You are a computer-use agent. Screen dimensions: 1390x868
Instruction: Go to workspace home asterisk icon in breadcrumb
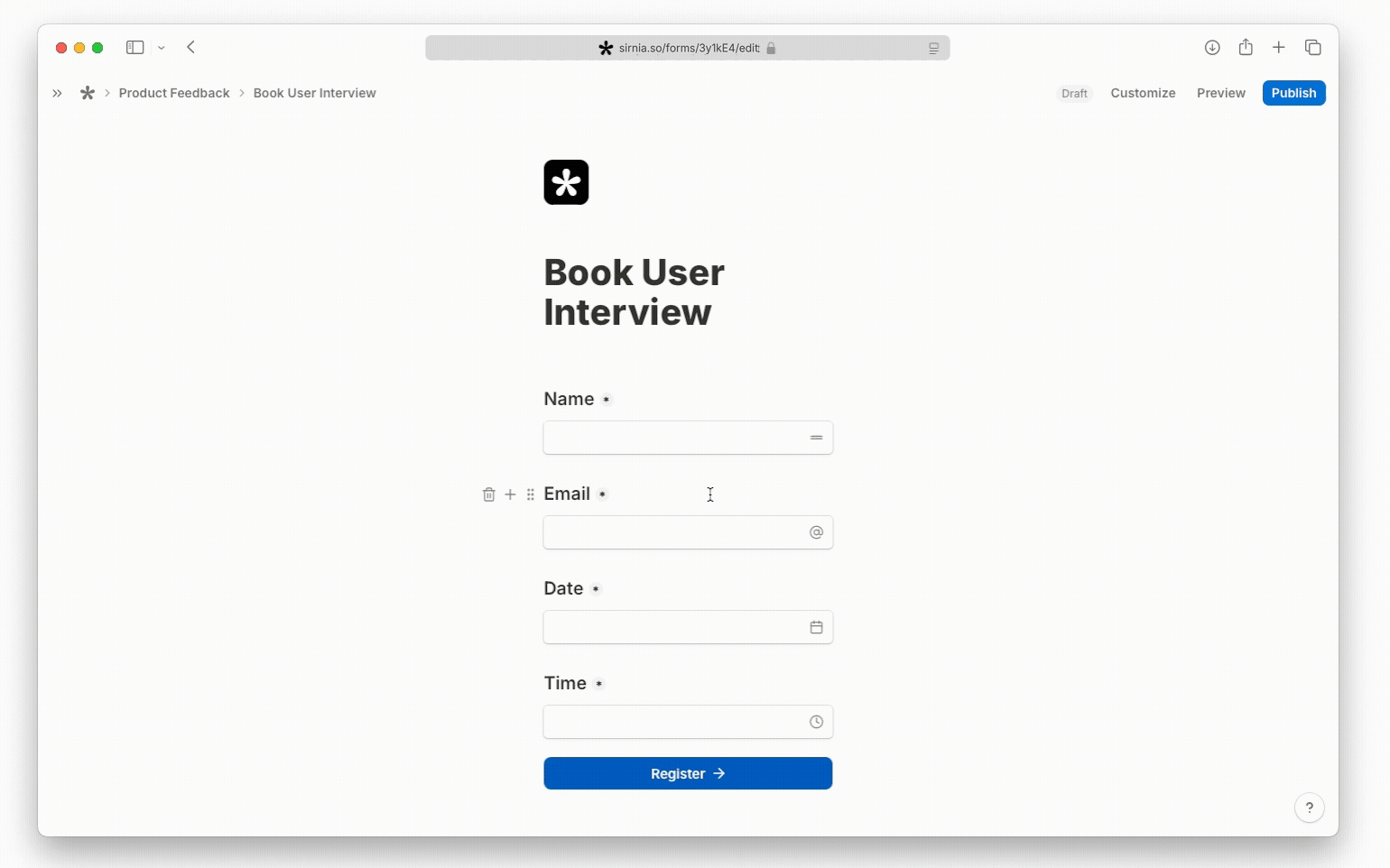coord(88,93)
